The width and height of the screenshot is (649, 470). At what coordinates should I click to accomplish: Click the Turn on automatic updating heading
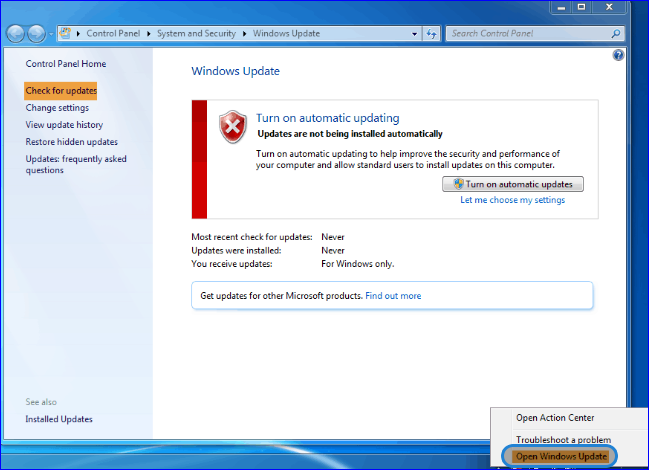point(327,118)
